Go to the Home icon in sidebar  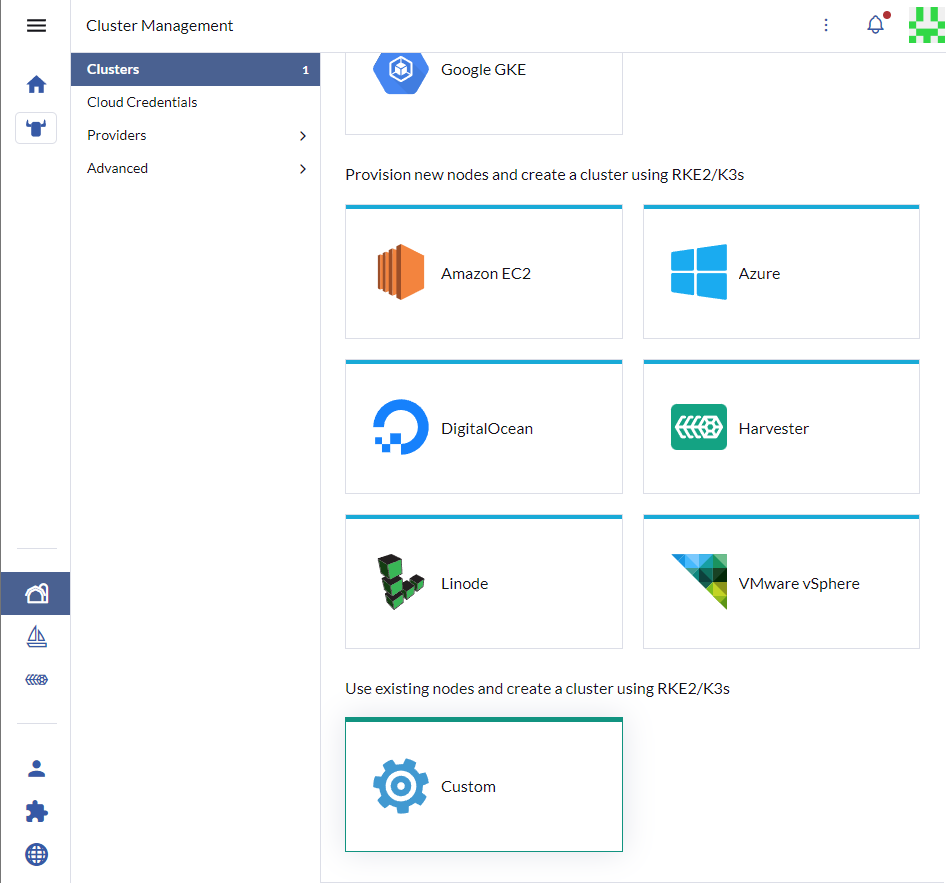point(36,85)
